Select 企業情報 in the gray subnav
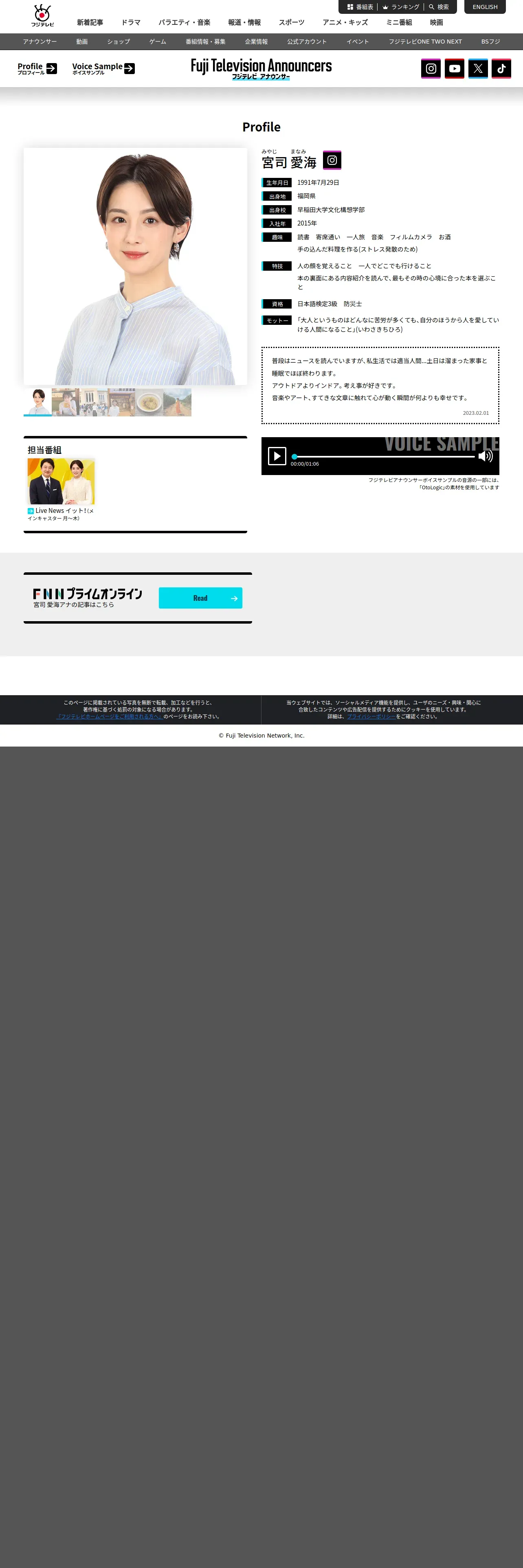The width and height of the screenshot is (523, 1568). pyautogui.click(x=256, y=42)
